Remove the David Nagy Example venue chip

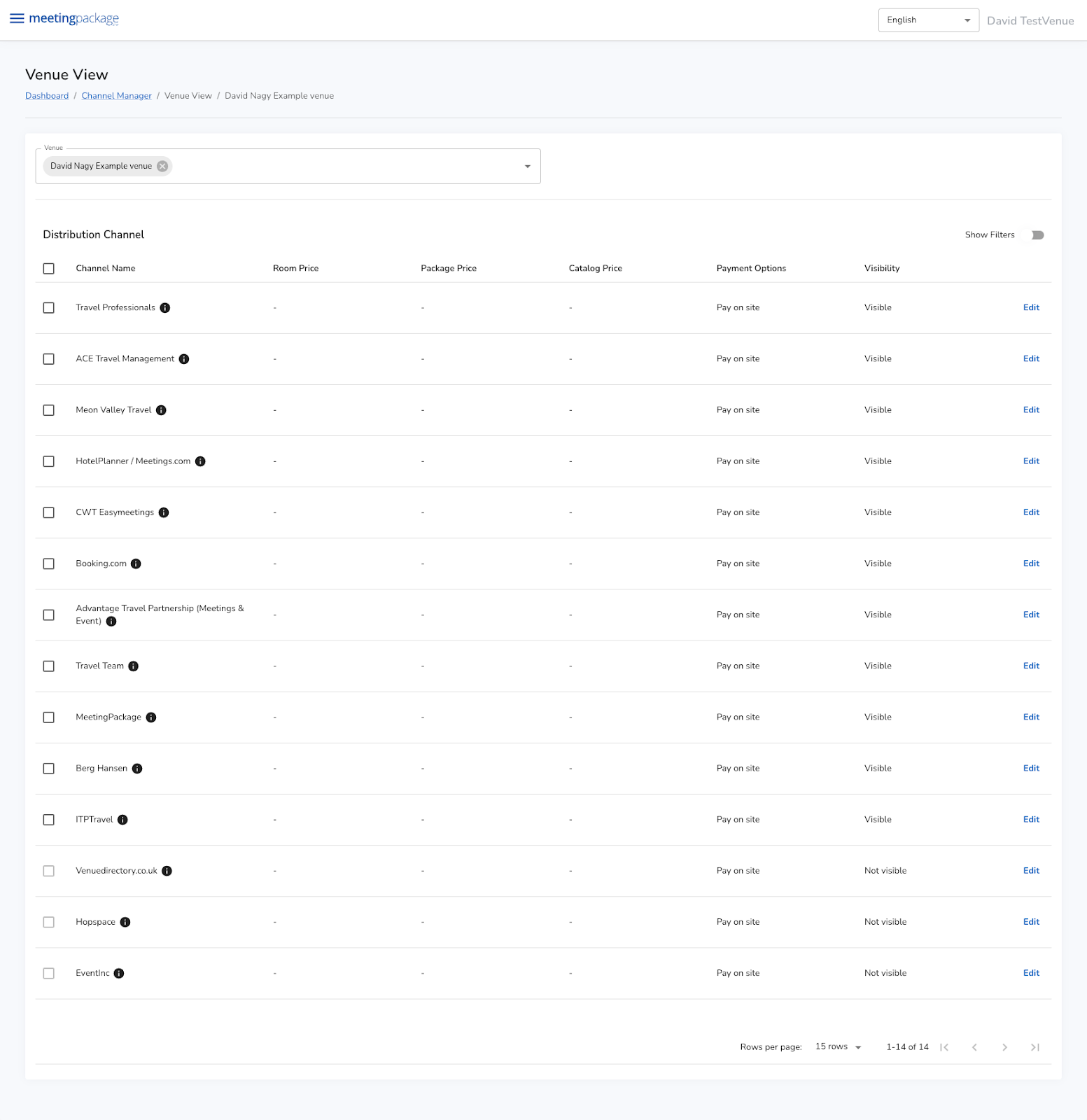tap(162, 166)
